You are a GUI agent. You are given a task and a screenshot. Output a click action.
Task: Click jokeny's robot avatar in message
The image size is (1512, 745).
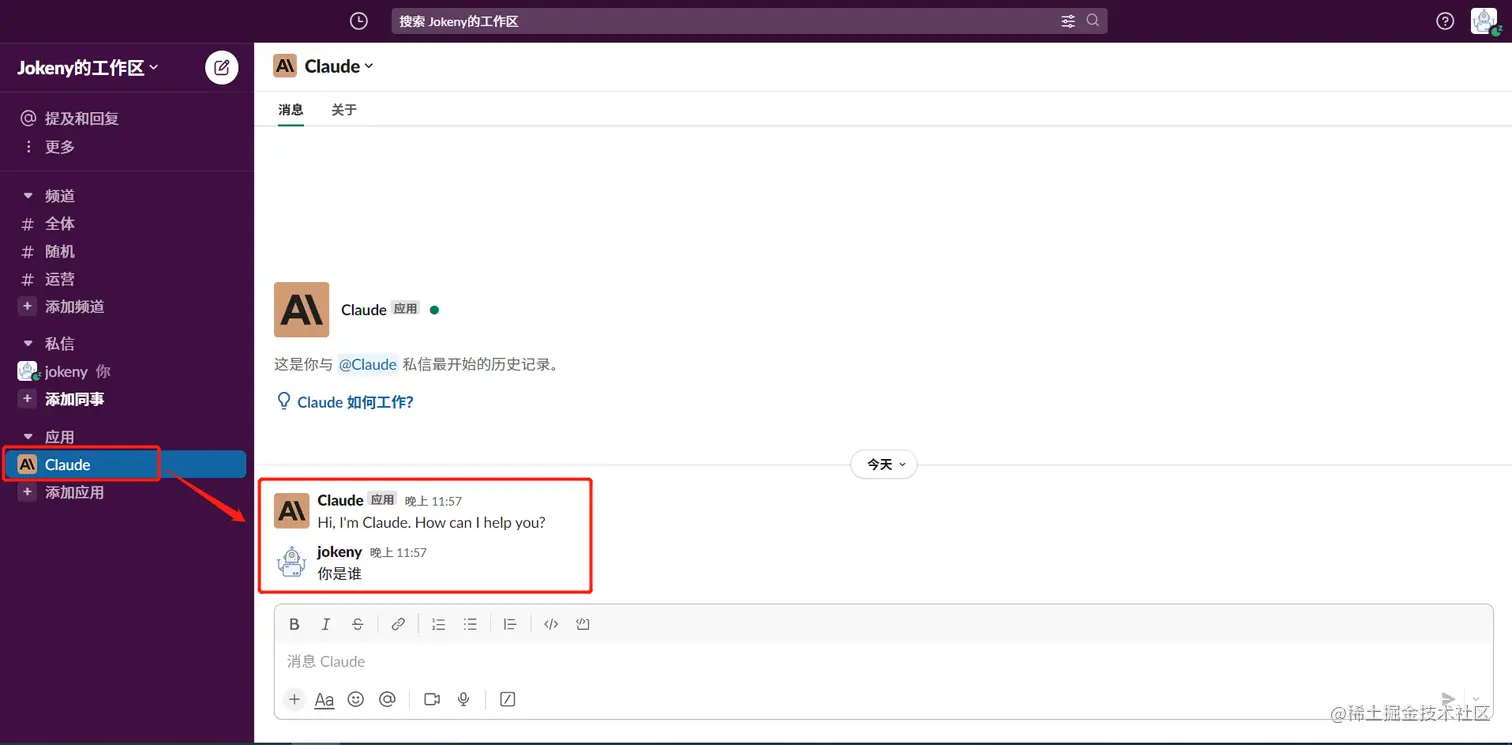[x=291, y=561]
